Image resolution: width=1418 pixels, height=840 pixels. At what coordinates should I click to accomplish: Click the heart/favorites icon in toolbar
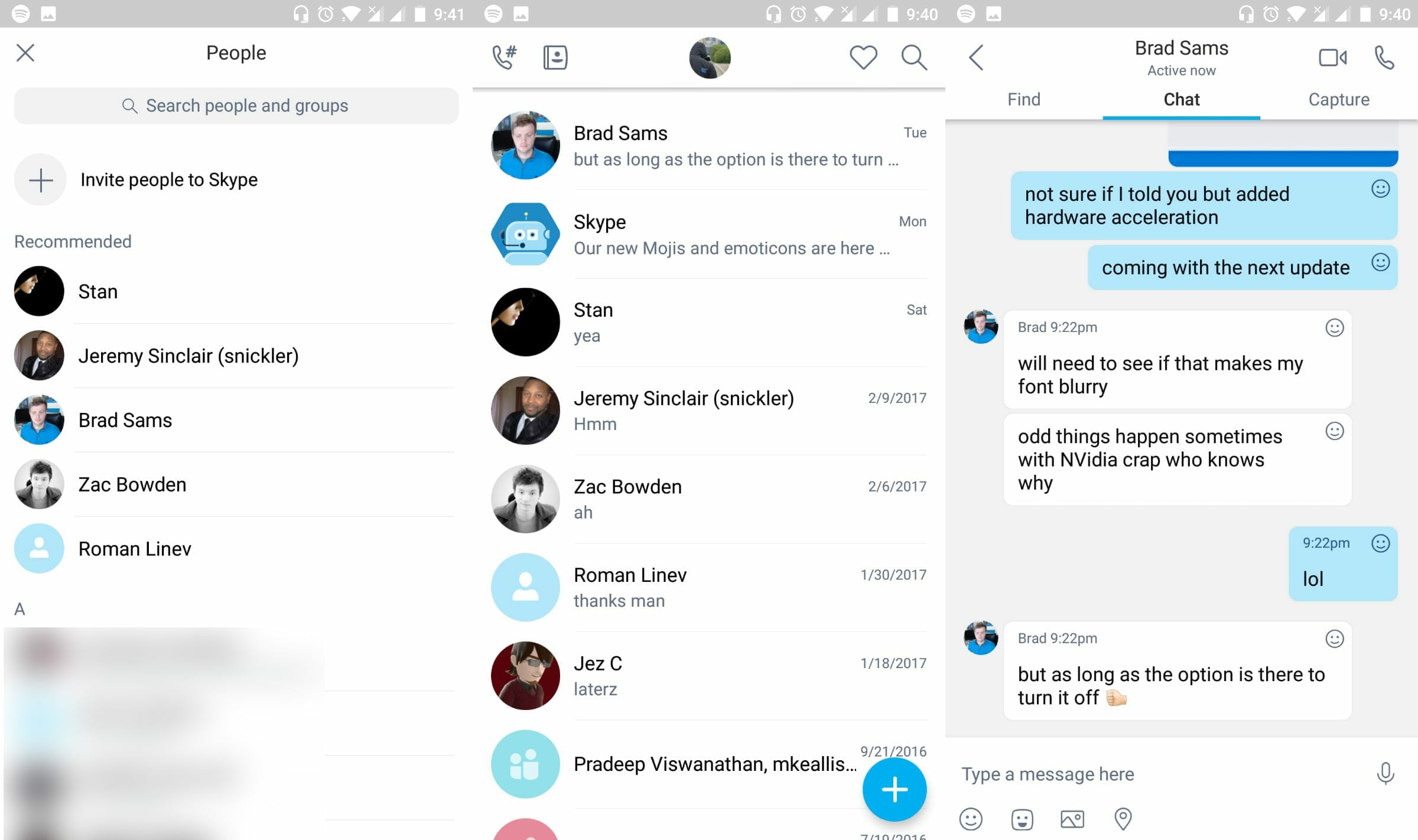pos(862,56)
